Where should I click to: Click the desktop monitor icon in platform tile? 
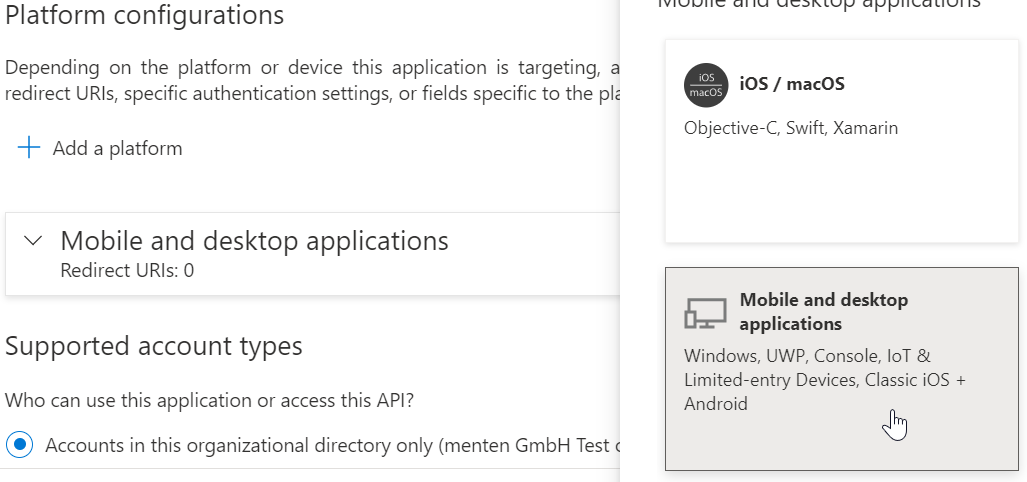(706, 313)
